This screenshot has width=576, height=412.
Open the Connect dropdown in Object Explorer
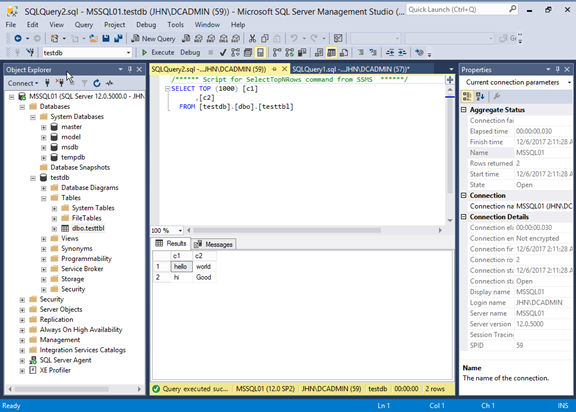point(23,83)
